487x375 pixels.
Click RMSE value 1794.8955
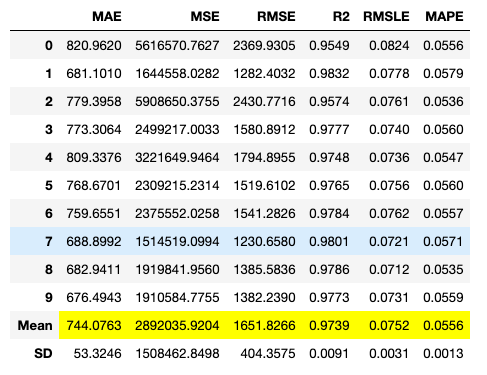[x=264, y=157]
